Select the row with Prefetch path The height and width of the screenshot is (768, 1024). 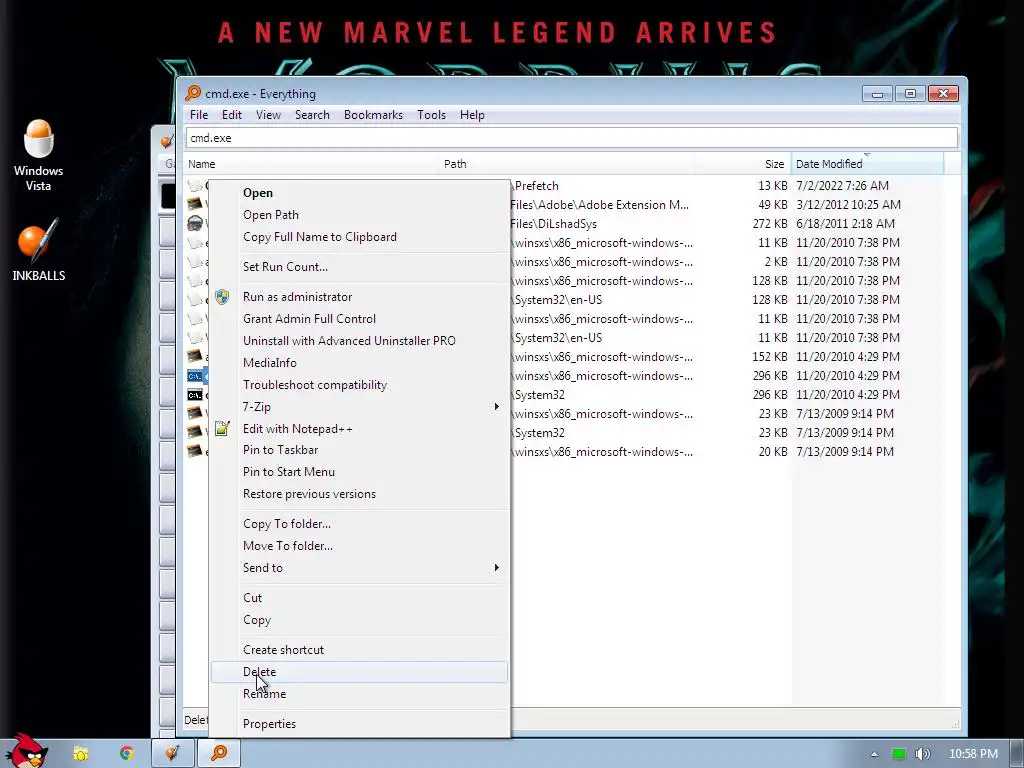(x=571, y=186)
